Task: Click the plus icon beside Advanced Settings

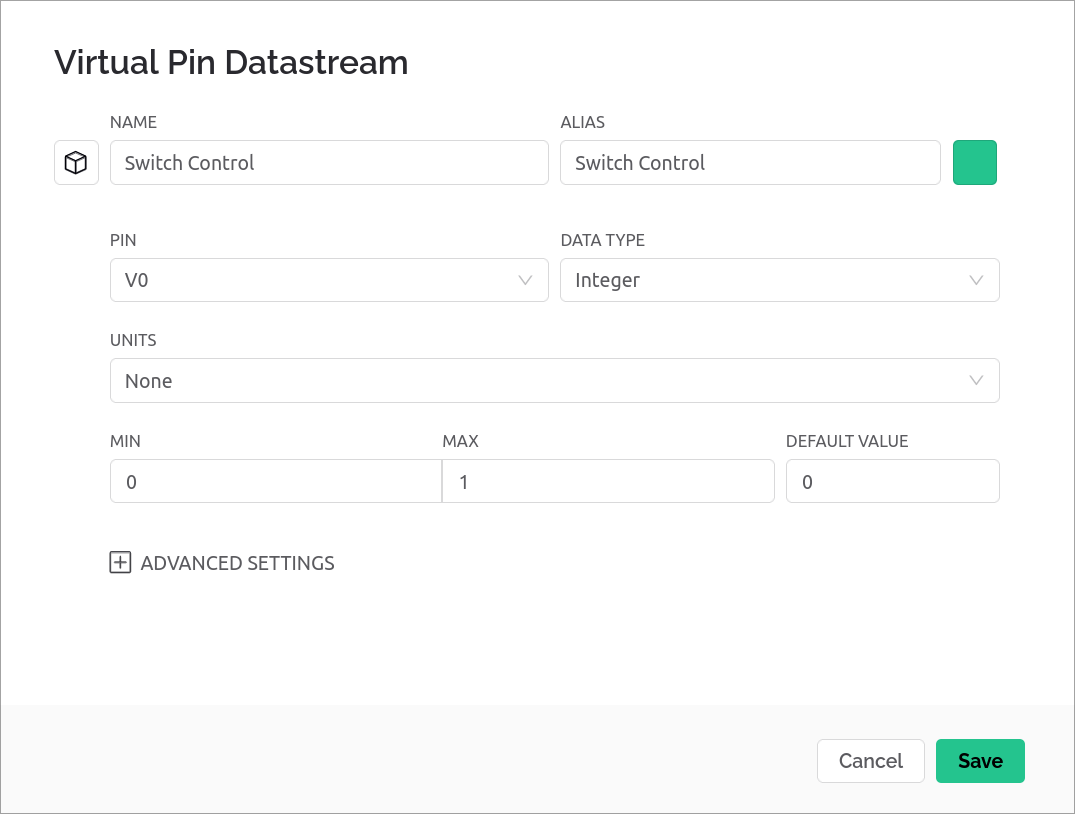Action: point(120,562)
